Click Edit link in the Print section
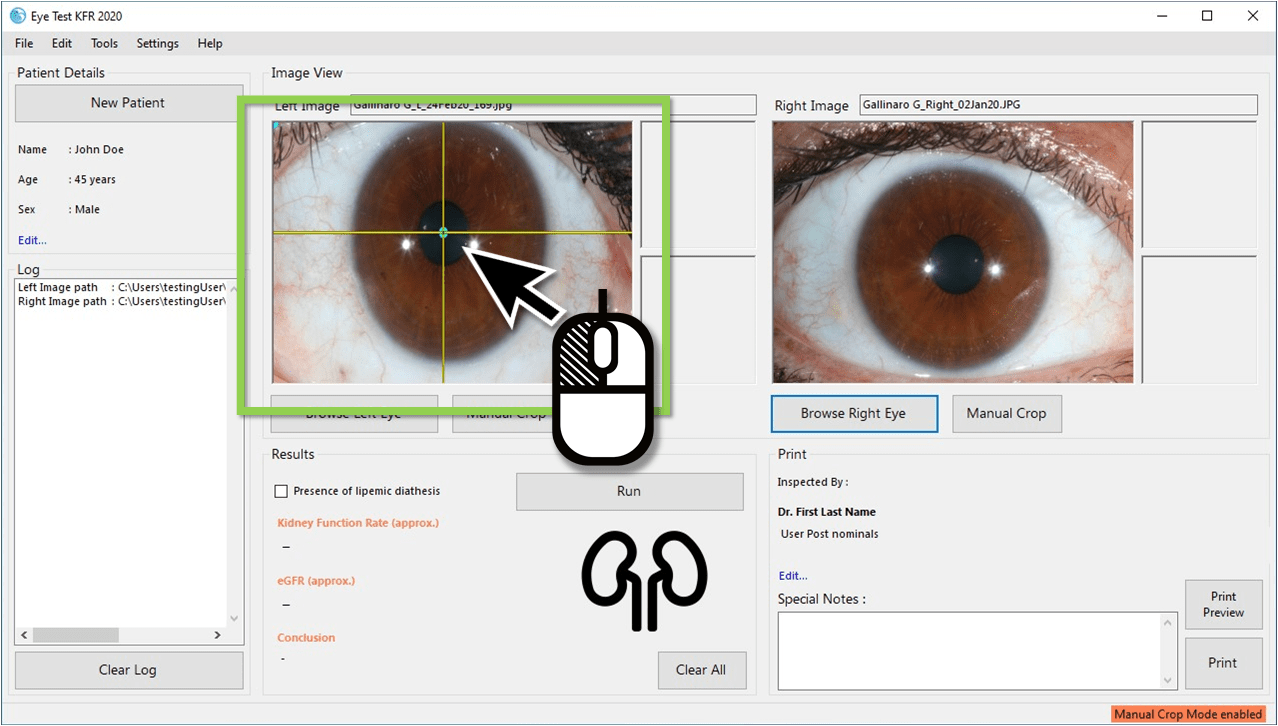 793,576
